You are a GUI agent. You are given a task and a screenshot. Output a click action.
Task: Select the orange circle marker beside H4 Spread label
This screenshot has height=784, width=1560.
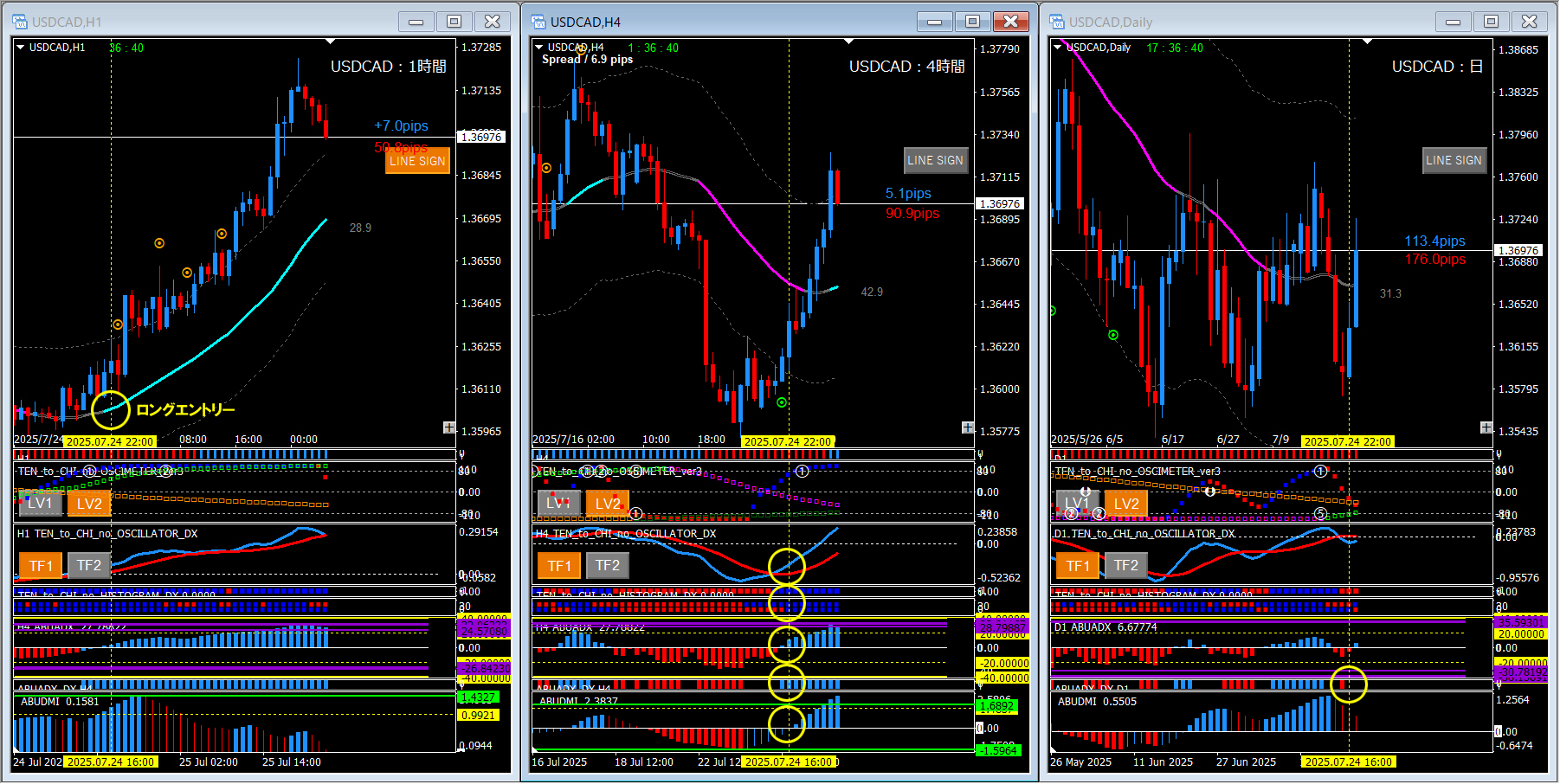click(582, 49)
